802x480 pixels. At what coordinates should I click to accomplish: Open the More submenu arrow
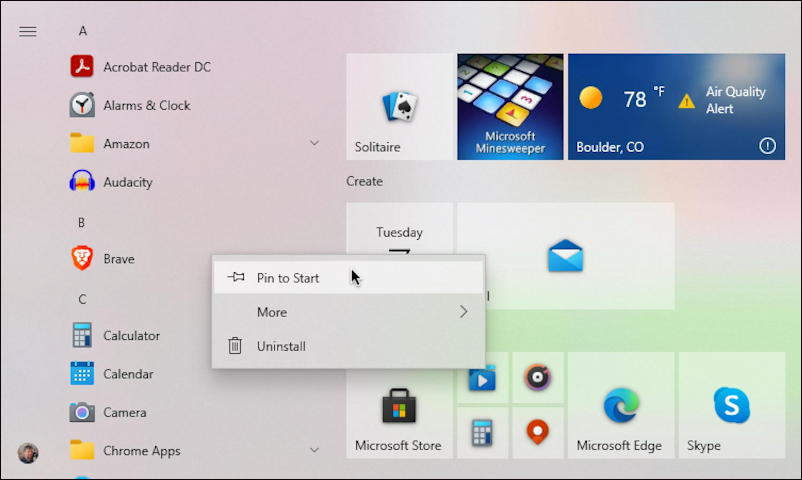click(463, 312)
